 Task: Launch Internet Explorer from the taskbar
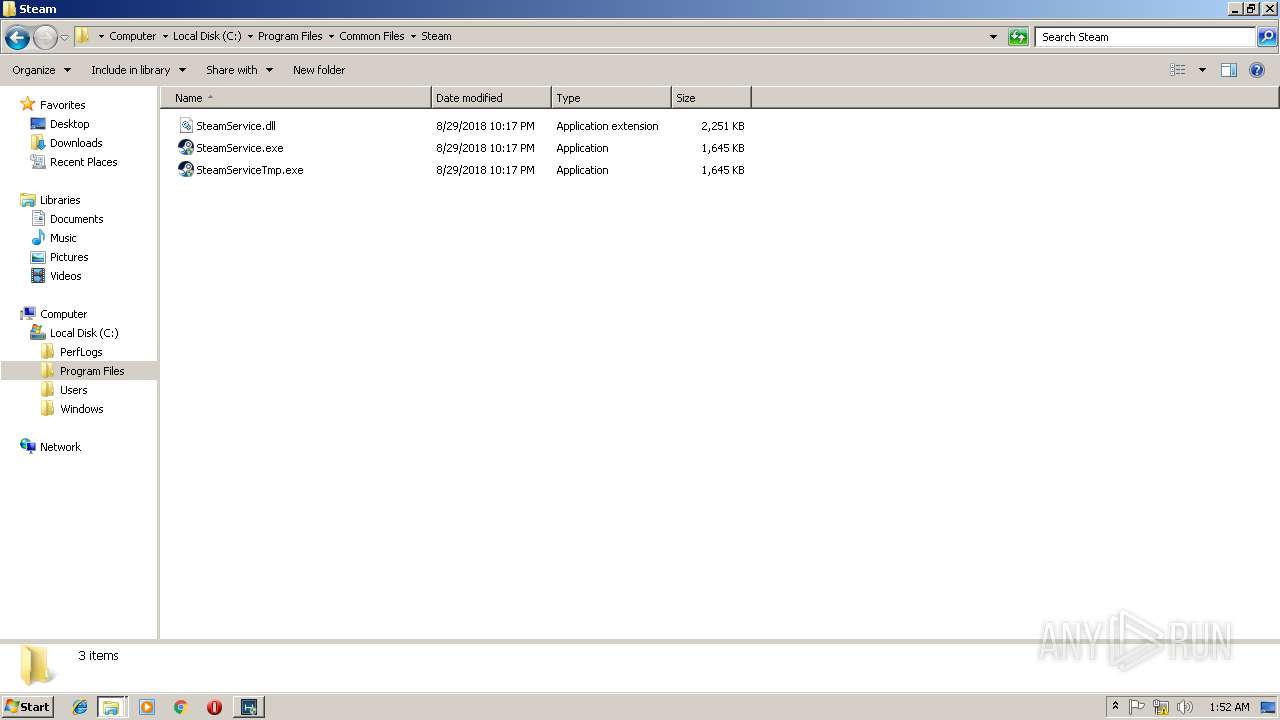click(80, 707)
